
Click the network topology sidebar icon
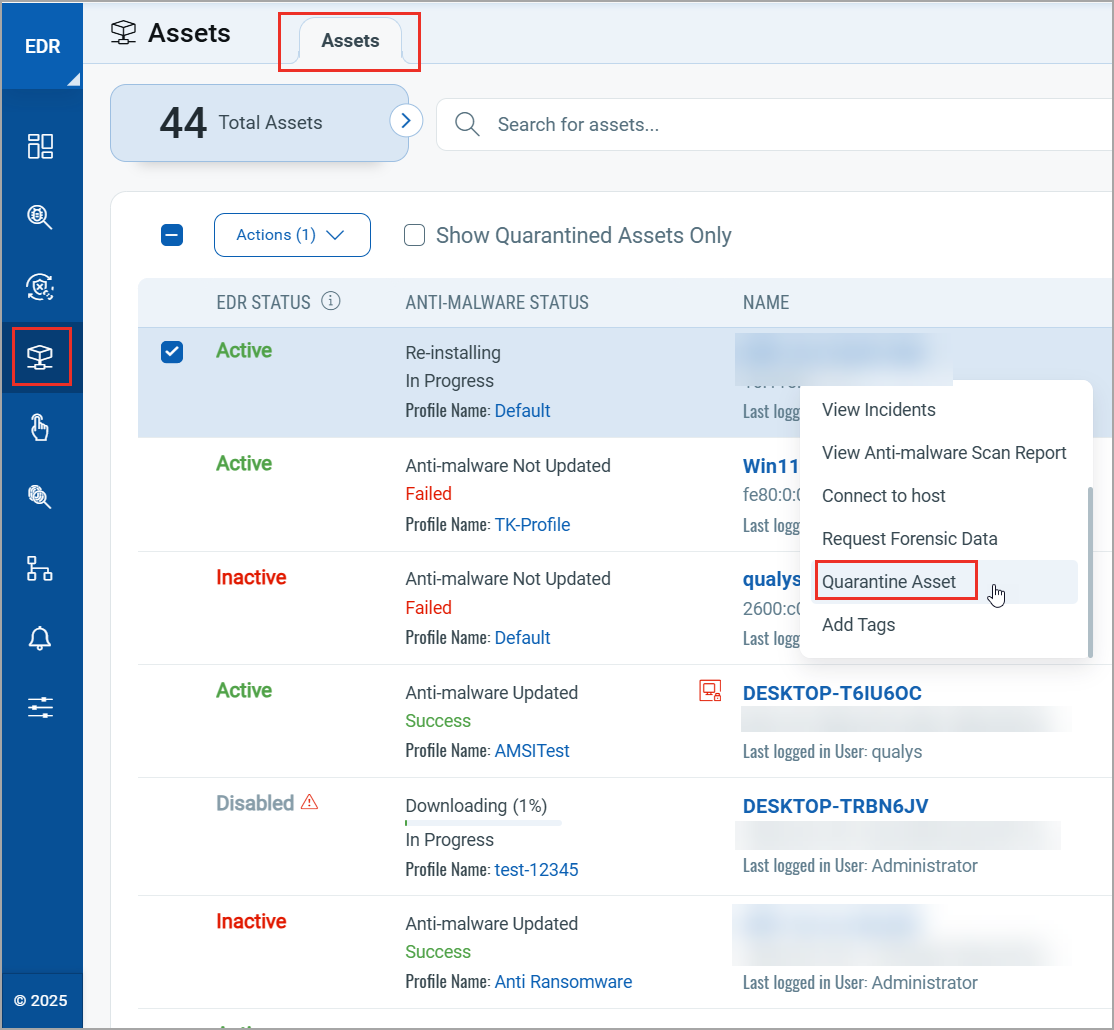tap(41, 568)
